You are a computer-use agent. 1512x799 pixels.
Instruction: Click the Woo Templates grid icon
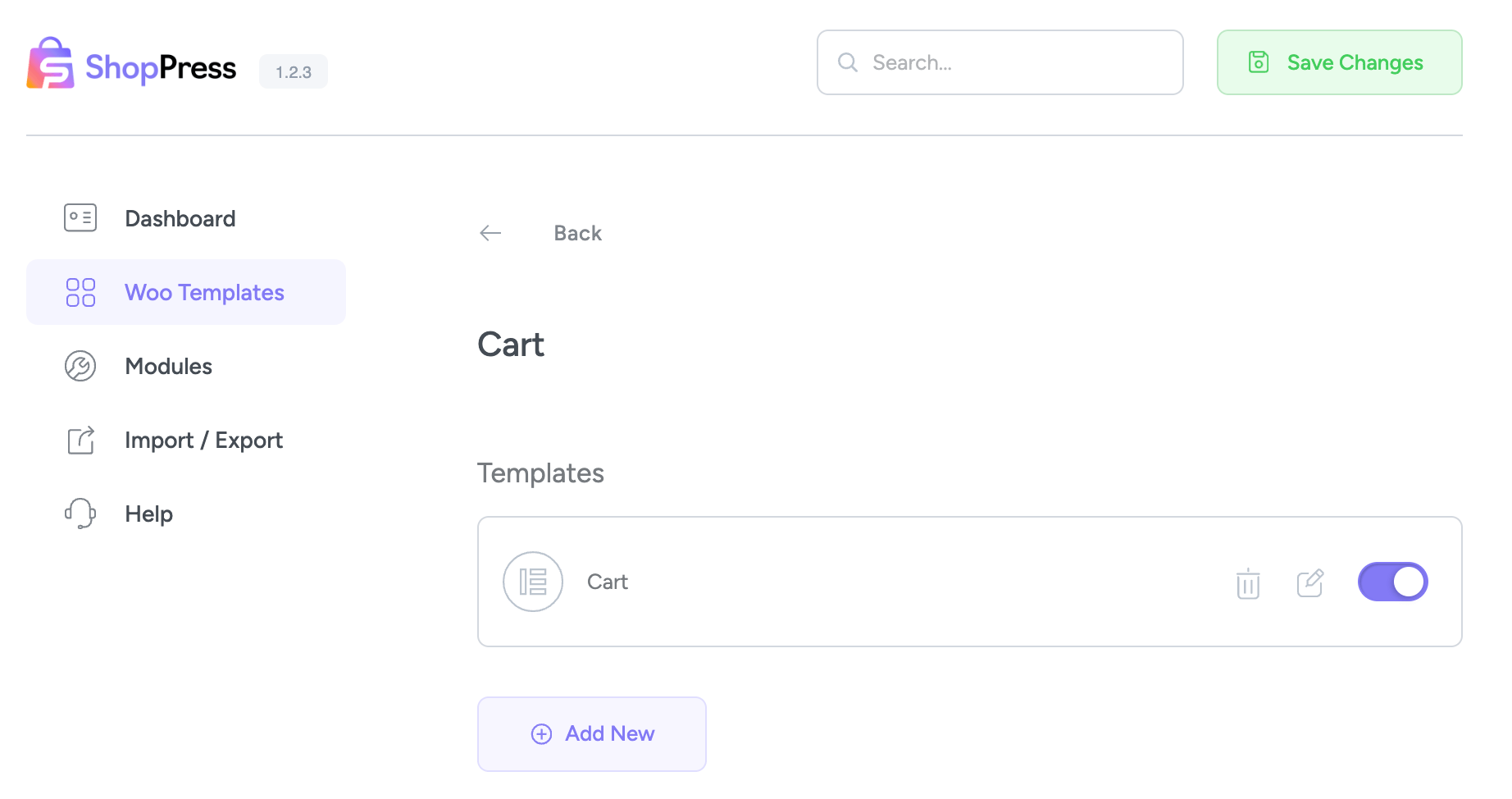80,292
